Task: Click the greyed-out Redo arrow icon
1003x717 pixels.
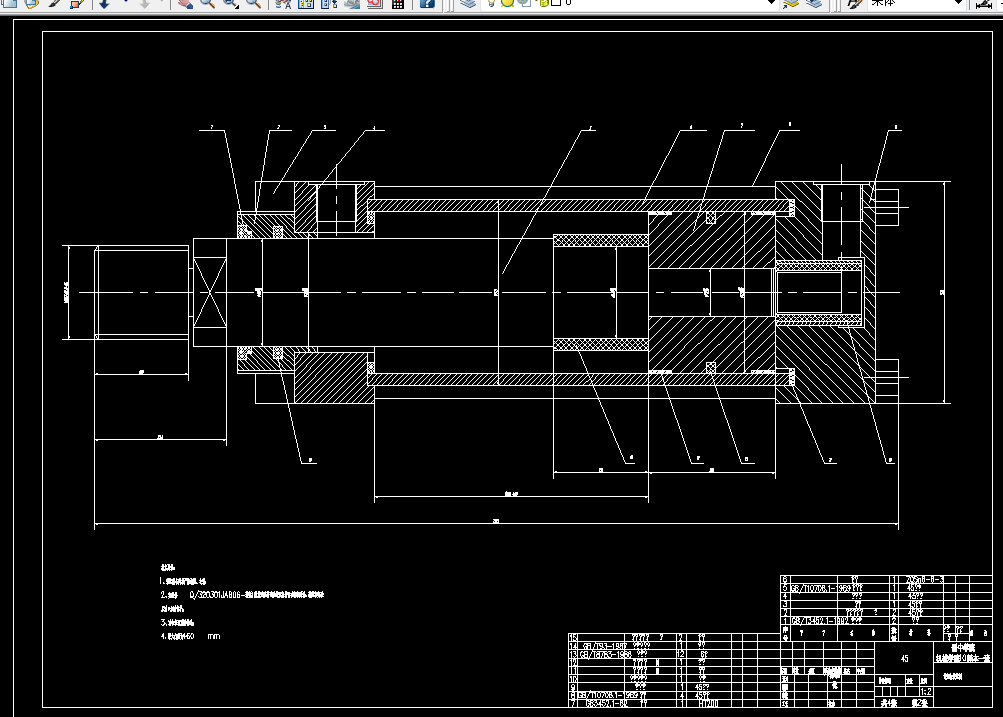Action: [x=145, y=3]
